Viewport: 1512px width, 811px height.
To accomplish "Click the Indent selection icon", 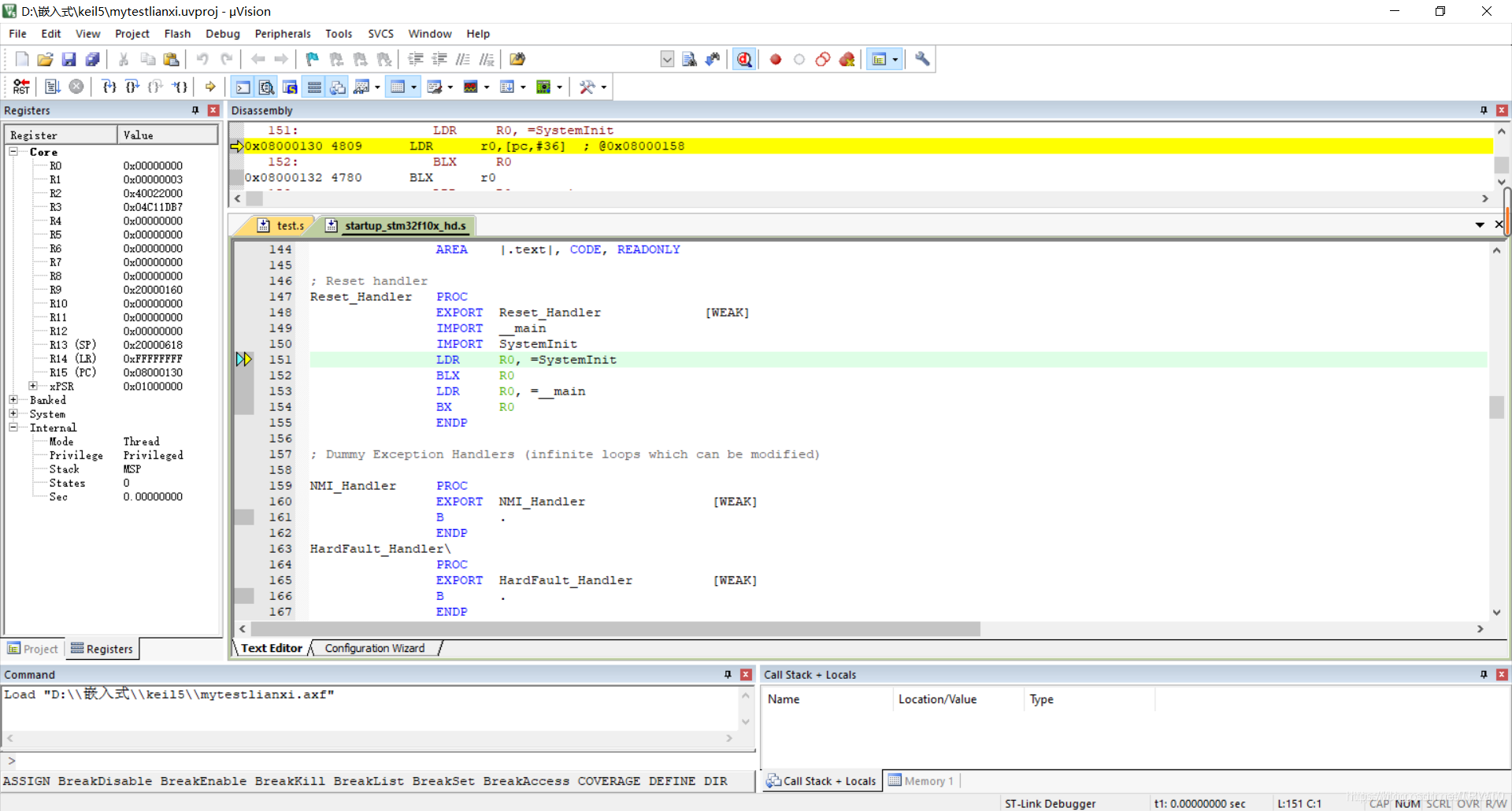I will point(416,59).
